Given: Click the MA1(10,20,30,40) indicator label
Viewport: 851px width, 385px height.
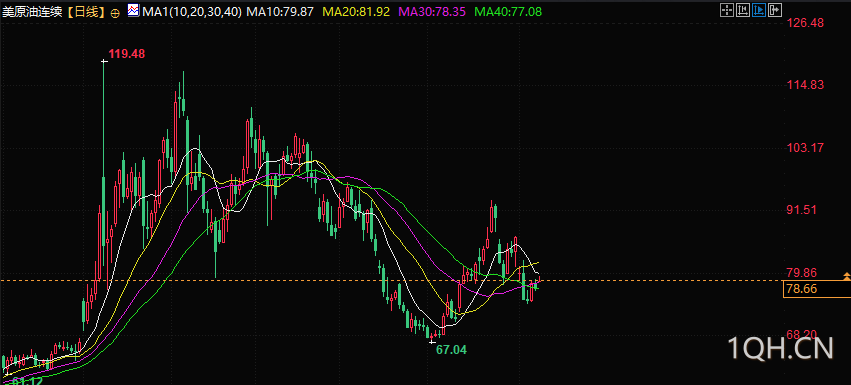Looking at the screenshot, I should (x=192, y=11).
